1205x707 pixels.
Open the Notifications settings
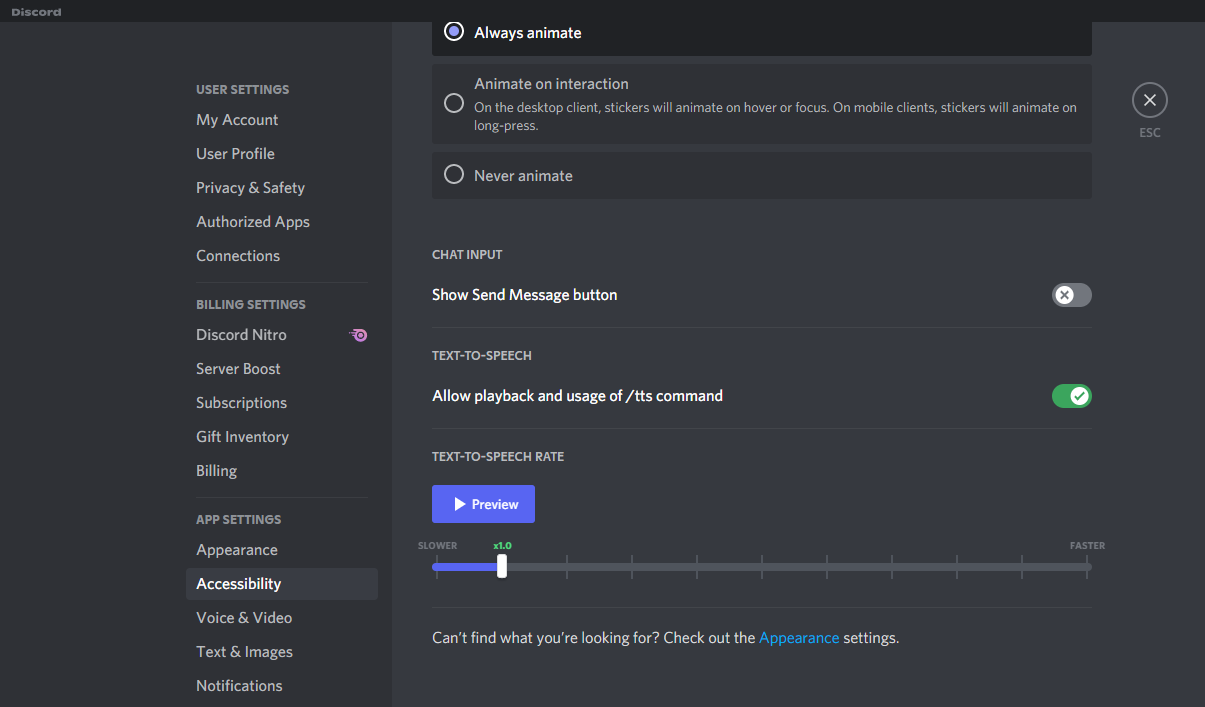click(239, 685)
